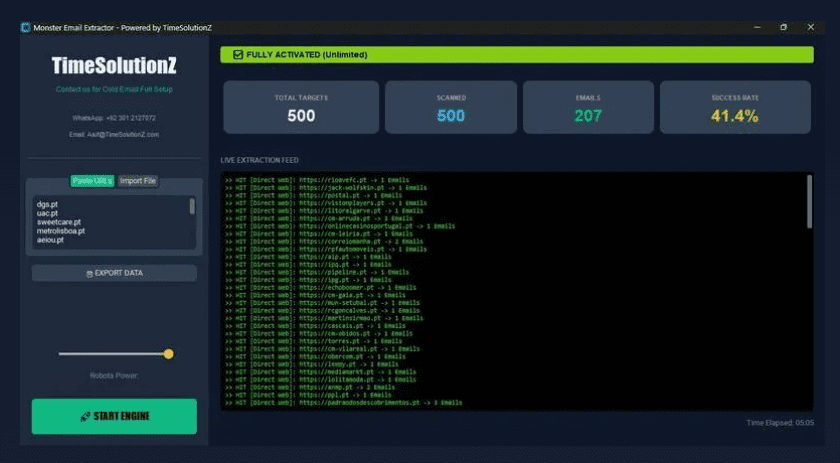Click the rocket icon on Start Engine
The height and width of the screenshot is (463, 840).
coord(85,416)
